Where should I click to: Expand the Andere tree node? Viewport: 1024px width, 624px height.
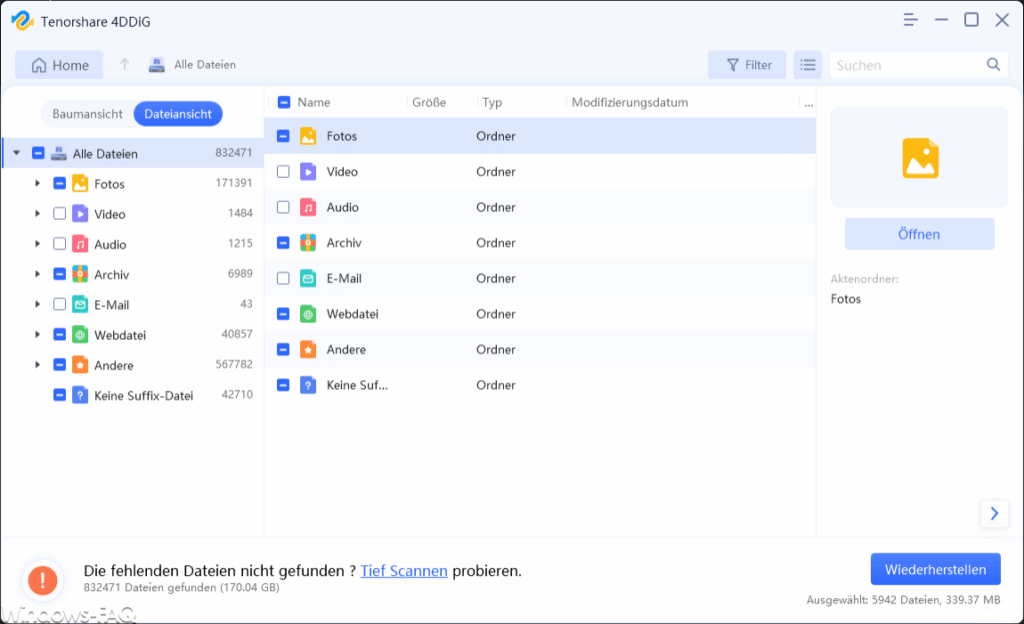click(37, 365)
